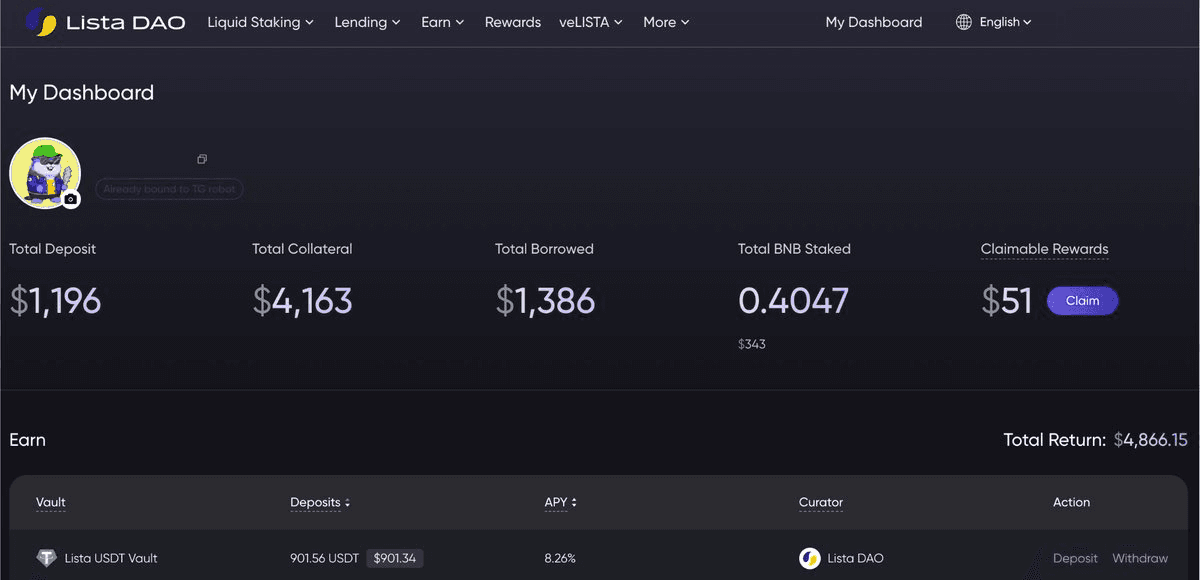Viewport: 1200px width, 580px height.
Task: Open My Dashboard from the top bar
Action: [874, 22]
